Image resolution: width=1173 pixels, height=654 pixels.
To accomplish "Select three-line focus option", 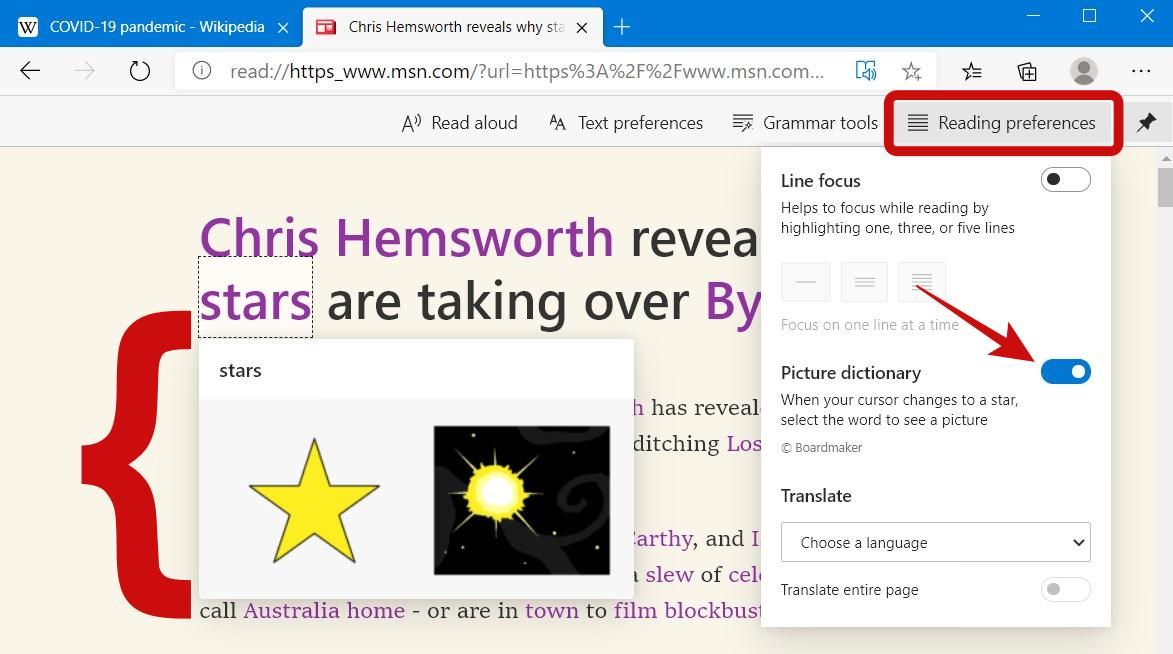I will click(864, 282).
